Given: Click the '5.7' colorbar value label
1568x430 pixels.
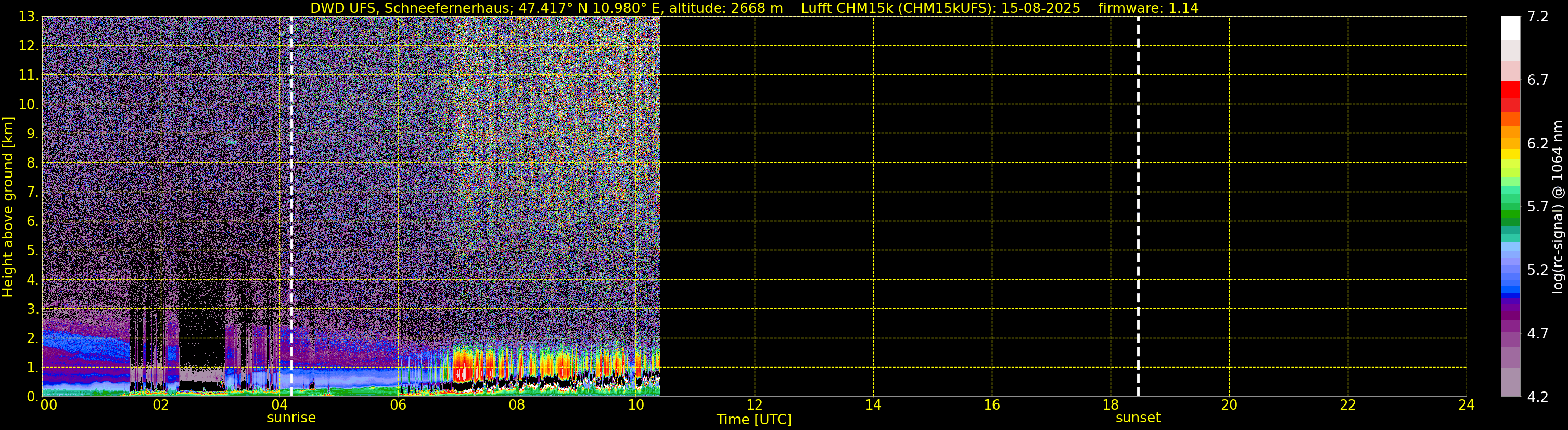Looking at the screenshot, I should click(x=1538, y=207).
